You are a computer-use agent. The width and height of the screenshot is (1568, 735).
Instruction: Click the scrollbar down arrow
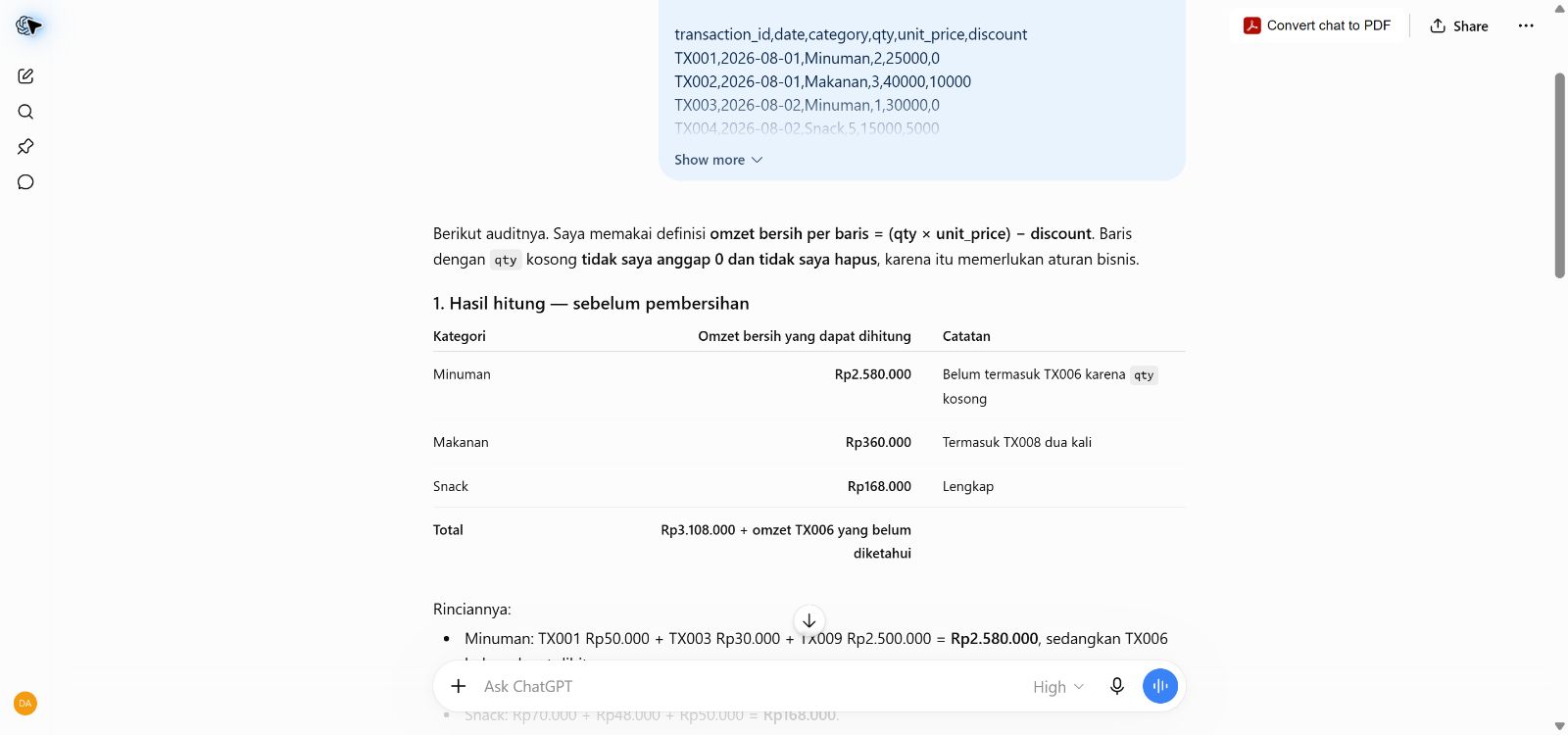pyautogui.click(x=1559, y=726)
